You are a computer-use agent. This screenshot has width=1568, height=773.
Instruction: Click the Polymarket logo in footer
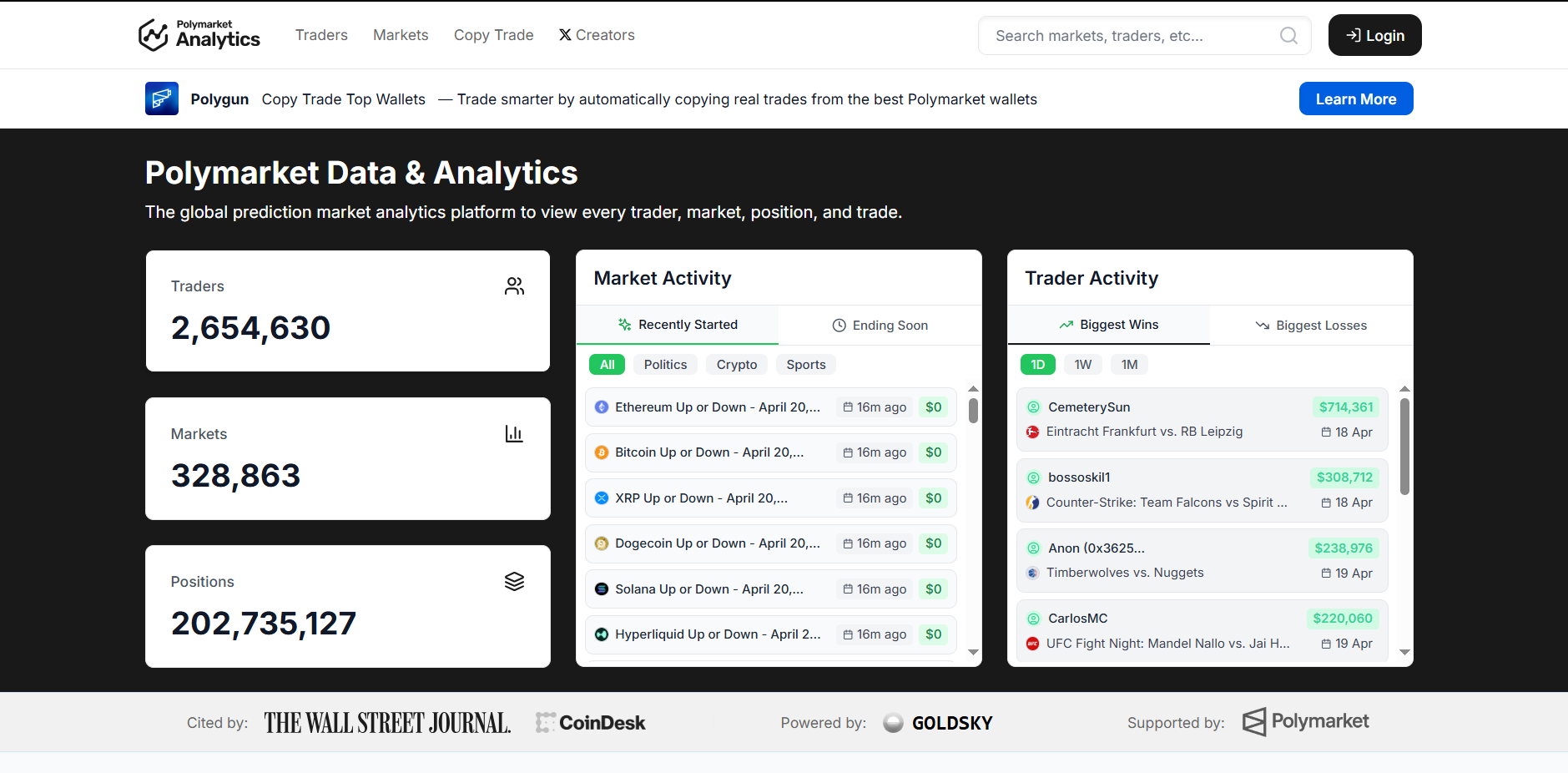point(1305,722)
